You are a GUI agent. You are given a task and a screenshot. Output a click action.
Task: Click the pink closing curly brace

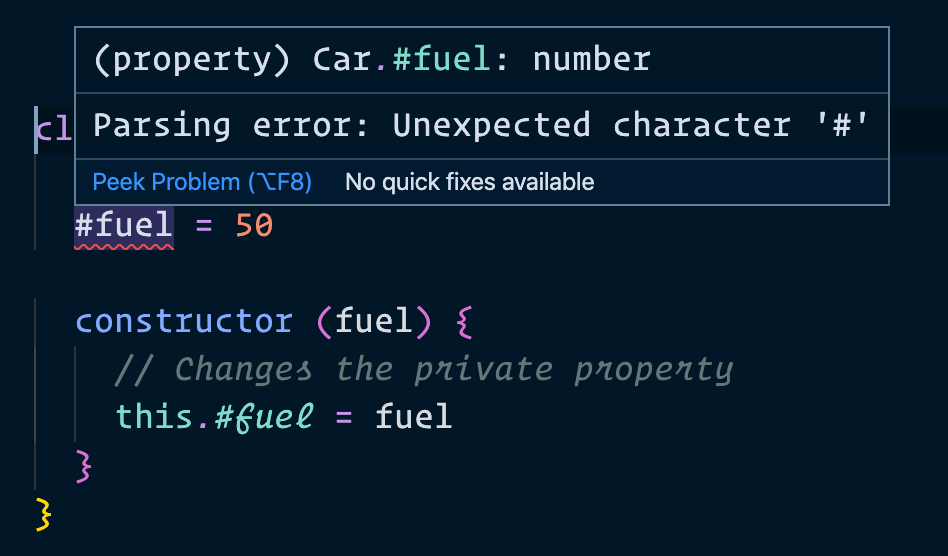coord(85,464)
